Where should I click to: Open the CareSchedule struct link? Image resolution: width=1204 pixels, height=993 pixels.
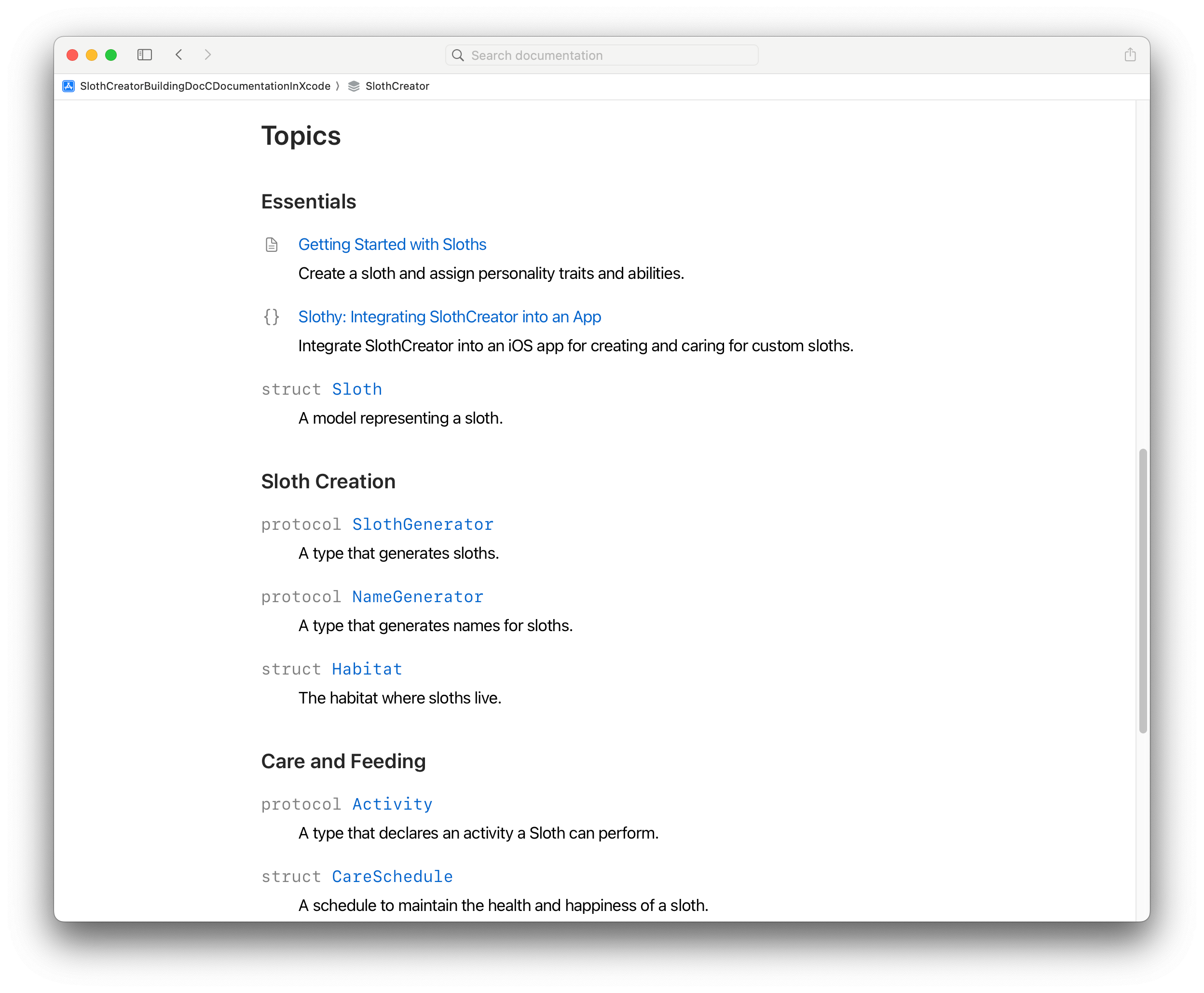(x=392, y=877)
